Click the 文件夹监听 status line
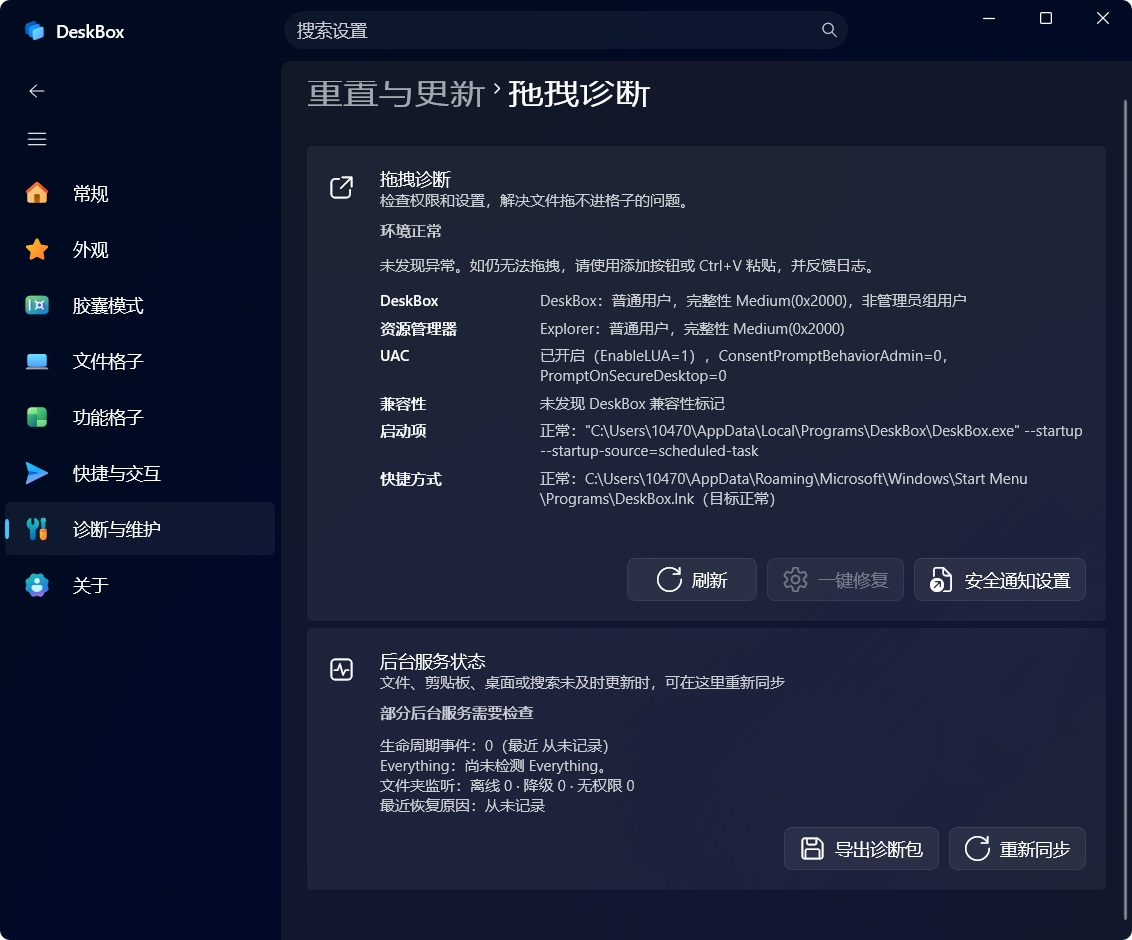 pyautogui.click(x=507, y=785)
